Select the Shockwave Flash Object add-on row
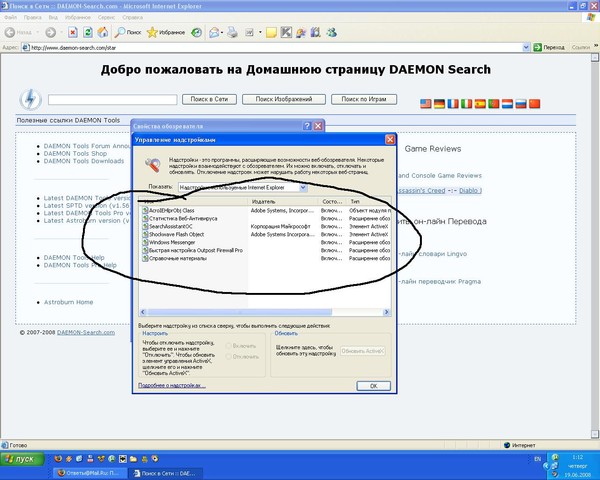Screen dimensions: 600x480 pyautogui.click(x=266, y=234)
